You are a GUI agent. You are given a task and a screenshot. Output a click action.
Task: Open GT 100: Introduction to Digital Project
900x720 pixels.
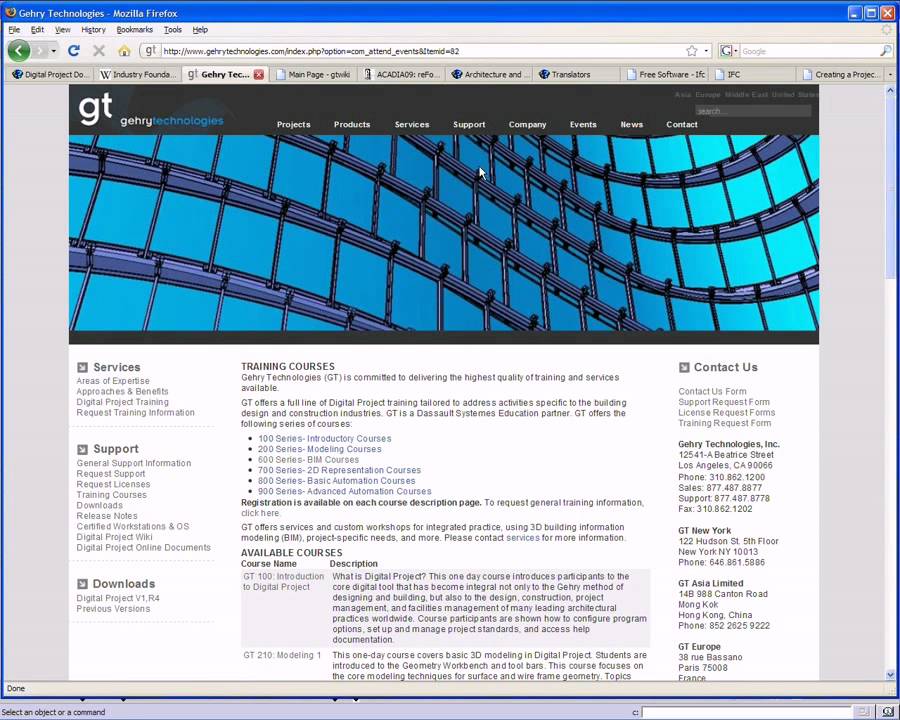click(x=284, y=582)
